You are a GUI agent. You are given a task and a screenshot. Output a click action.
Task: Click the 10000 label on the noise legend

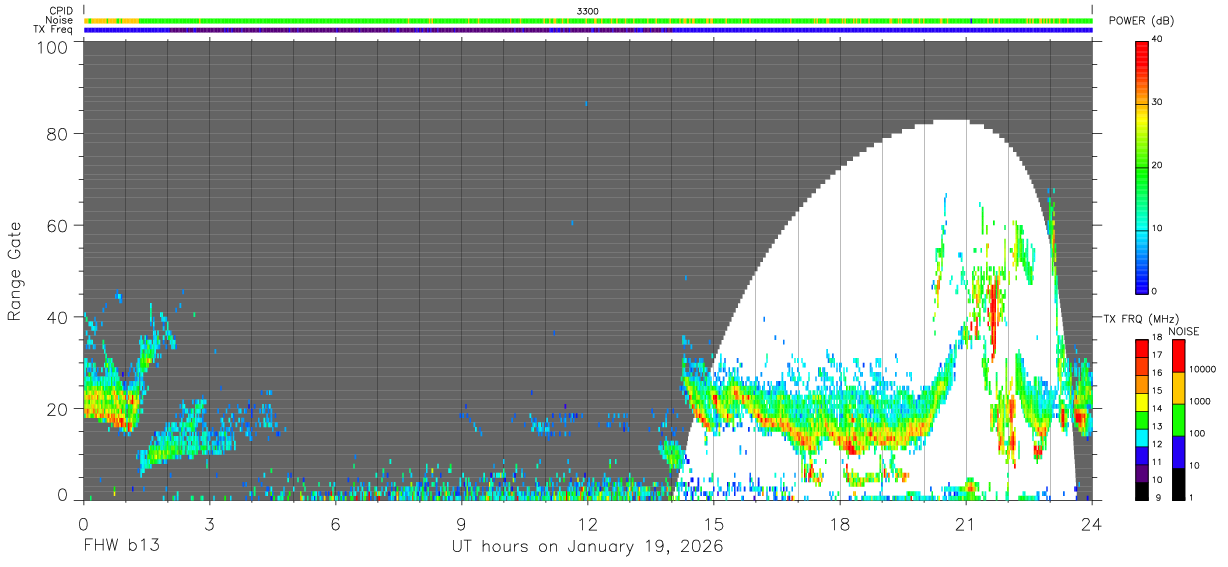point(1202,370)
